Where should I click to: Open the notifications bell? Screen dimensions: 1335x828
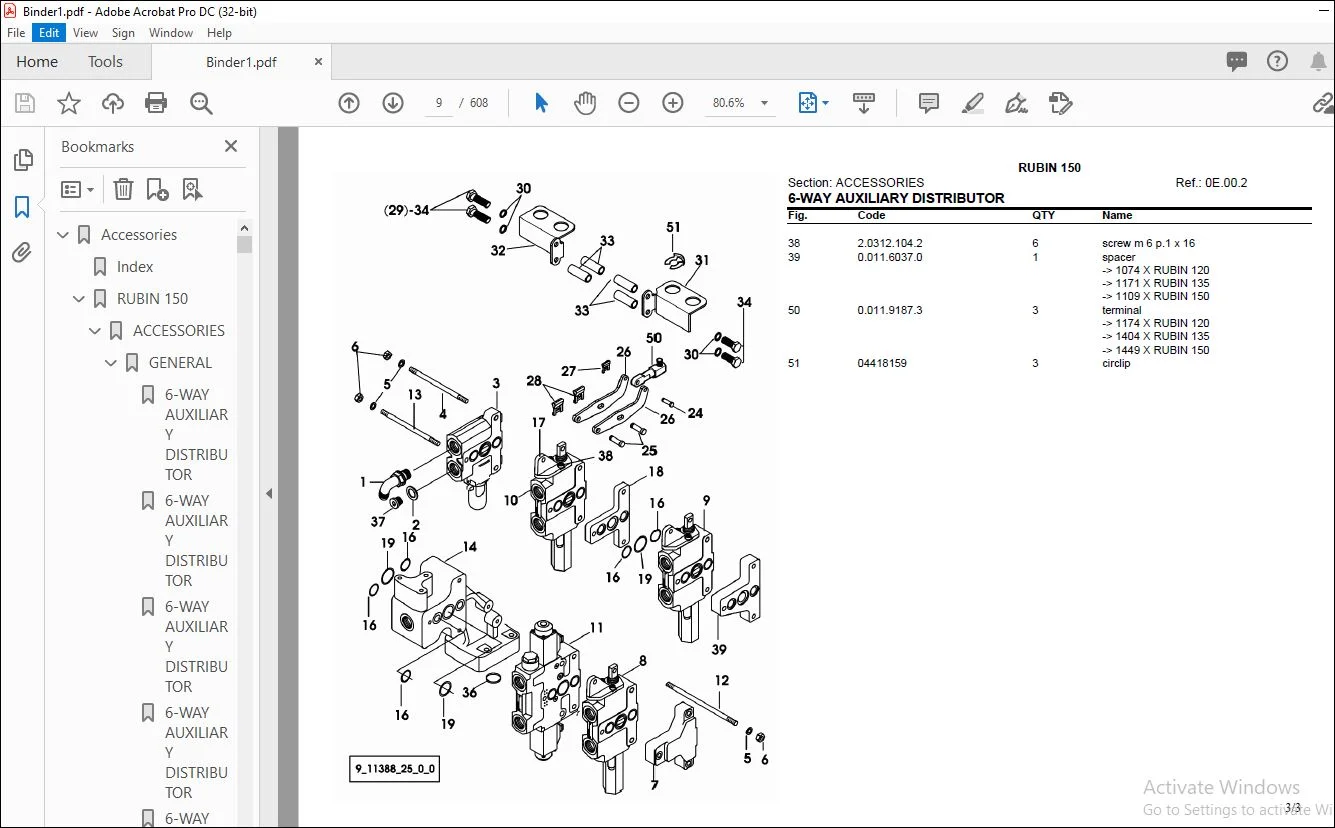click(1318, 62)
